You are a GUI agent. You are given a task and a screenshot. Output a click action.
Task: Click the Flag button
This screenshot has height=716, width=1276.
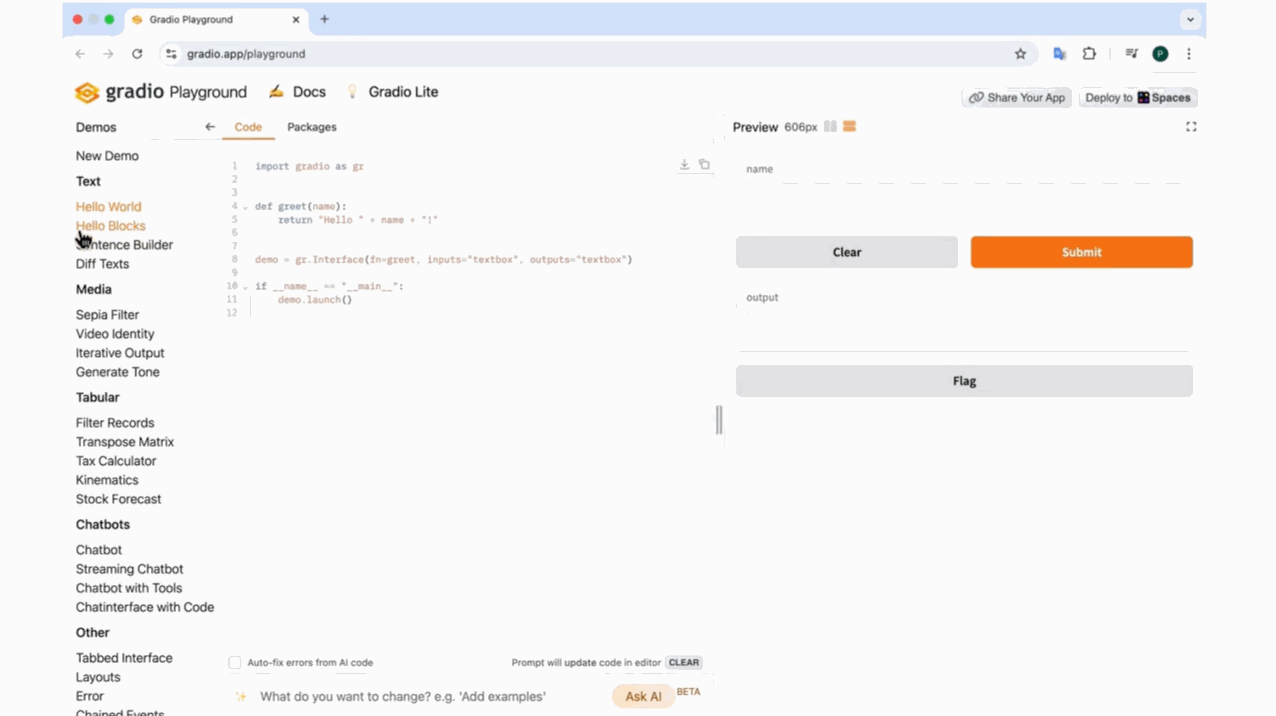(964, 381)
